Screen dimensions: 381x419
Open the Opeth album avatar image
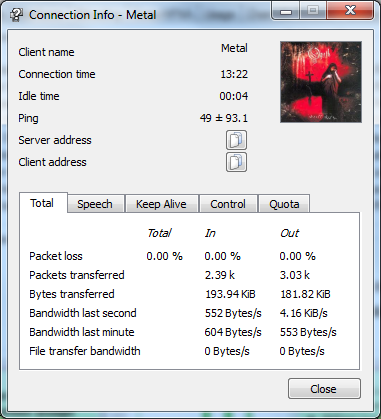click(x=321, y=82)
